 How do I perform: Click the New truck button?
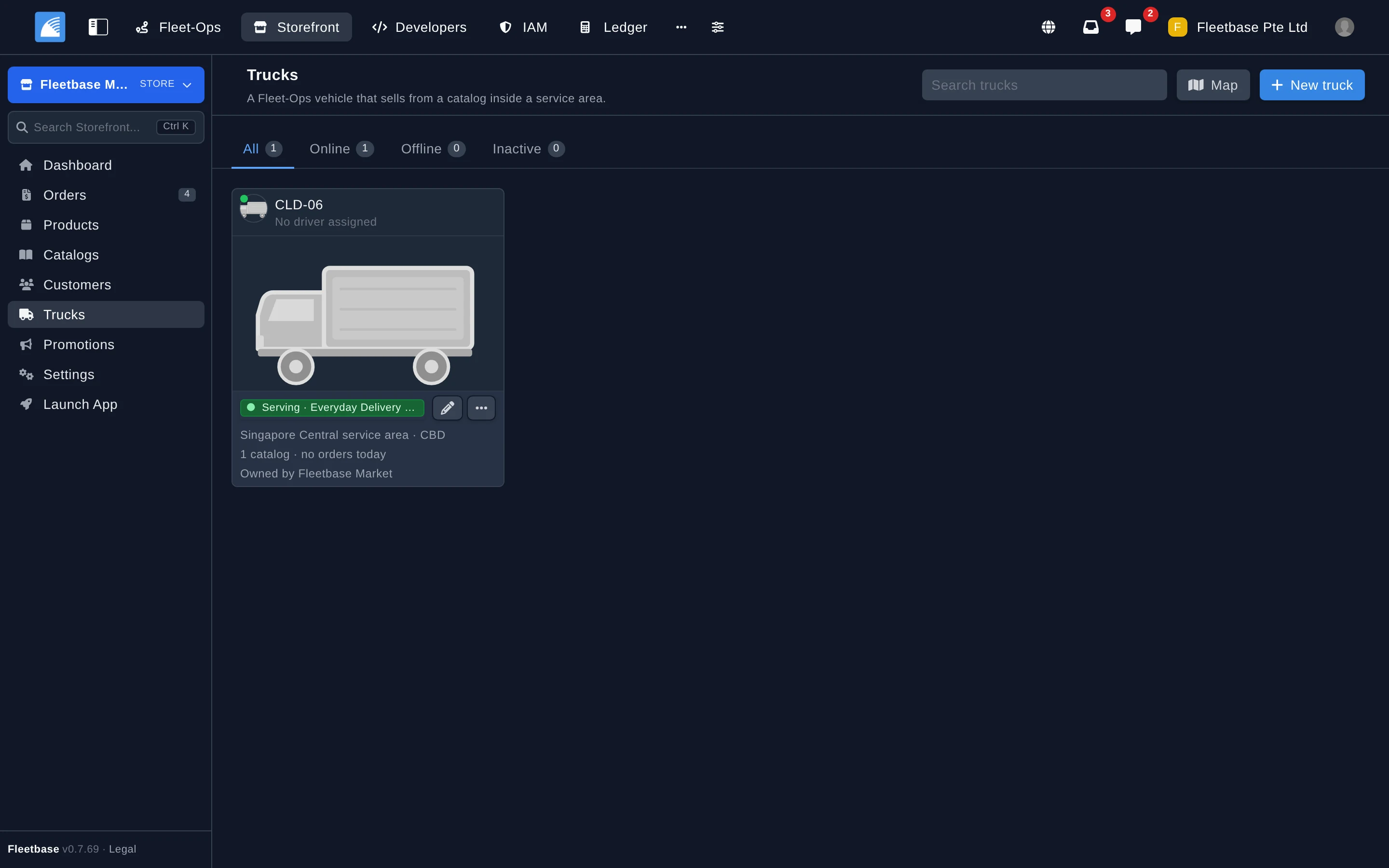click(x=1312, y=85)
